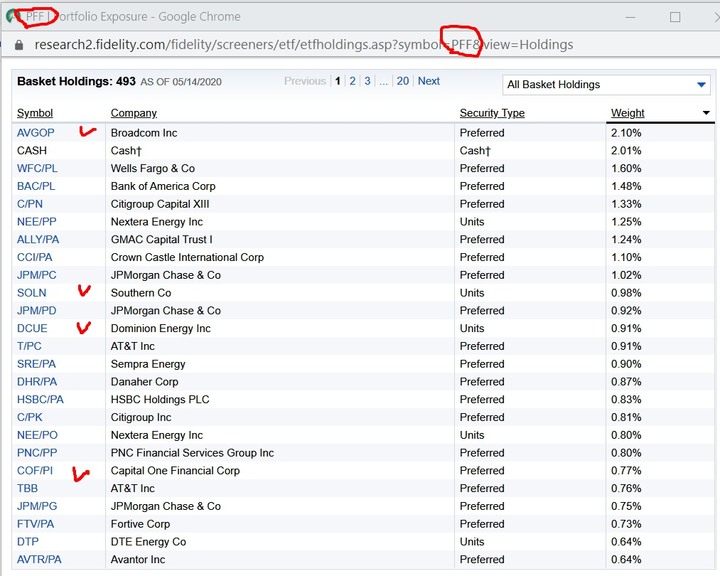Click the address bar URL field
720x576 pixels.
coord(304,45)
